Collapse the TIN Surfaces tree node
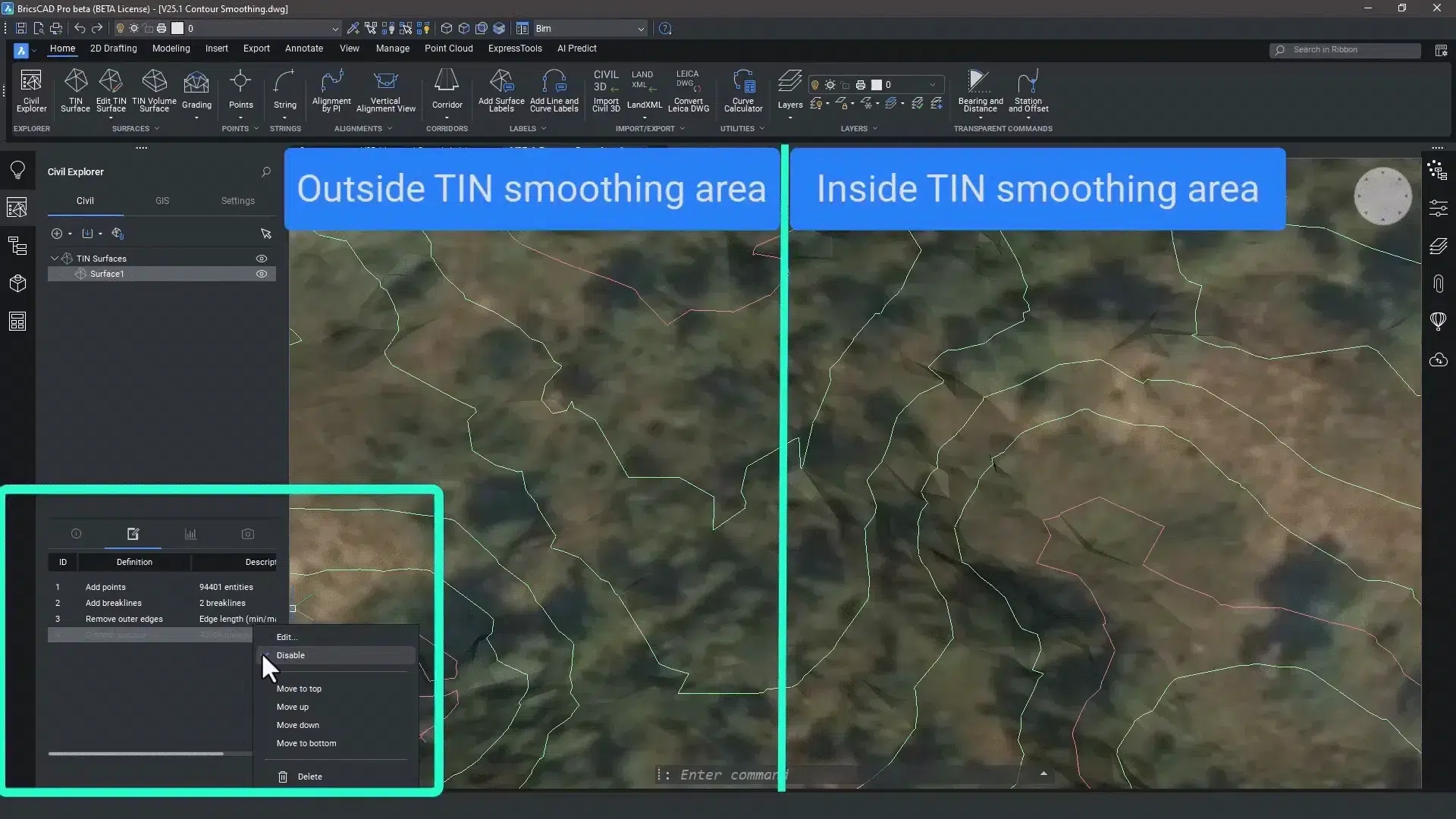Screen dimensions: 1456x819 (x=55, y=259)
